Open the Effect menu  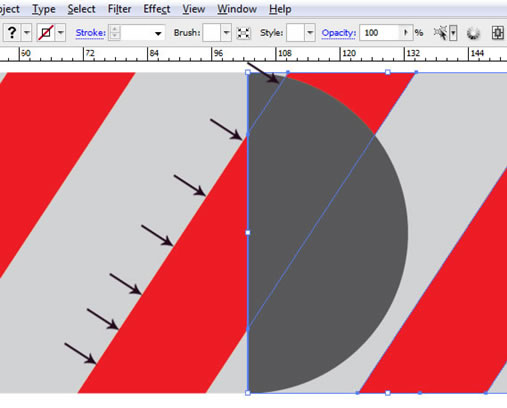click(157, 9)
